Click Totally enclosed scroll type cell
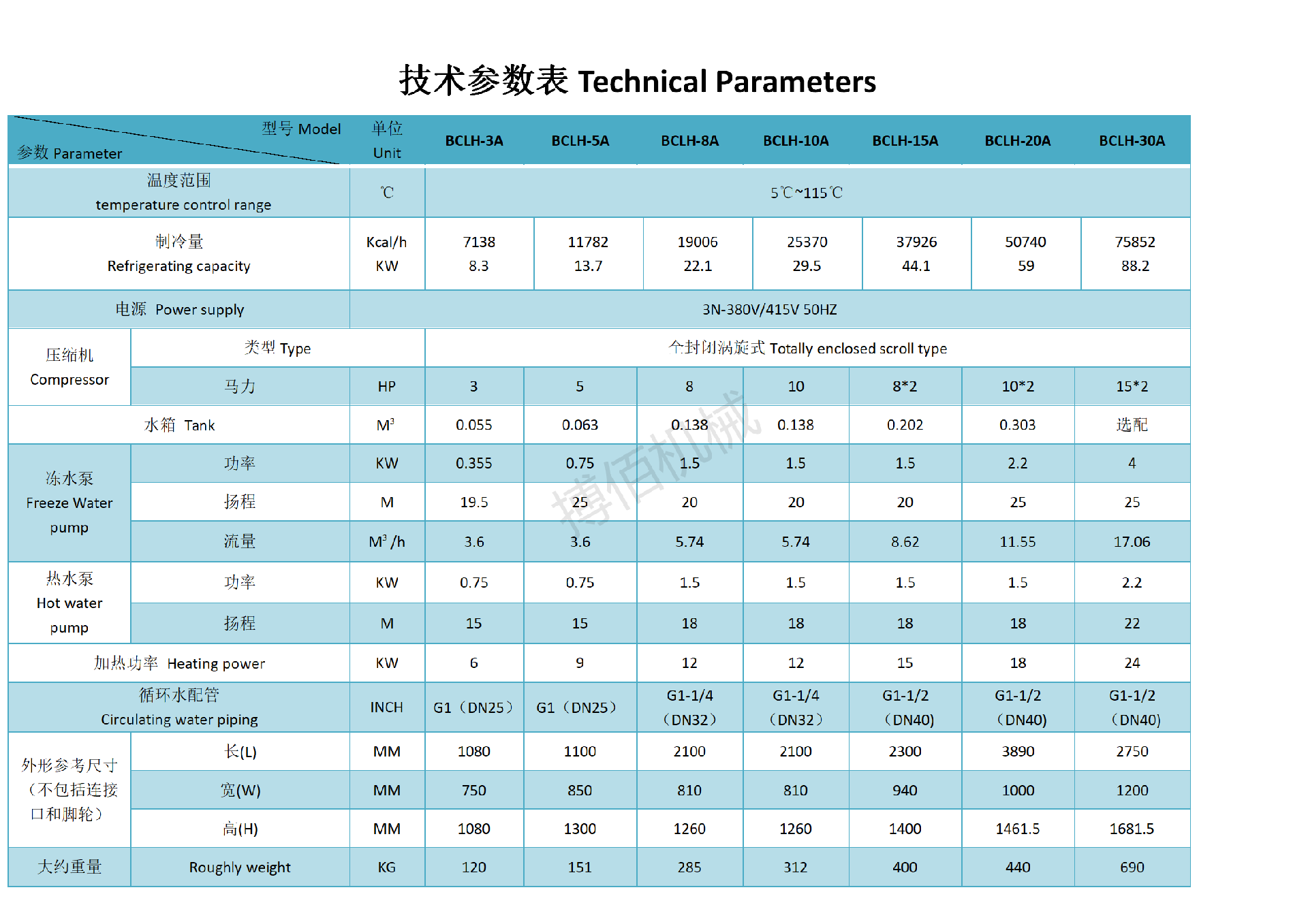This screenshot has height=924, width=1308. (x=807, y=349)
